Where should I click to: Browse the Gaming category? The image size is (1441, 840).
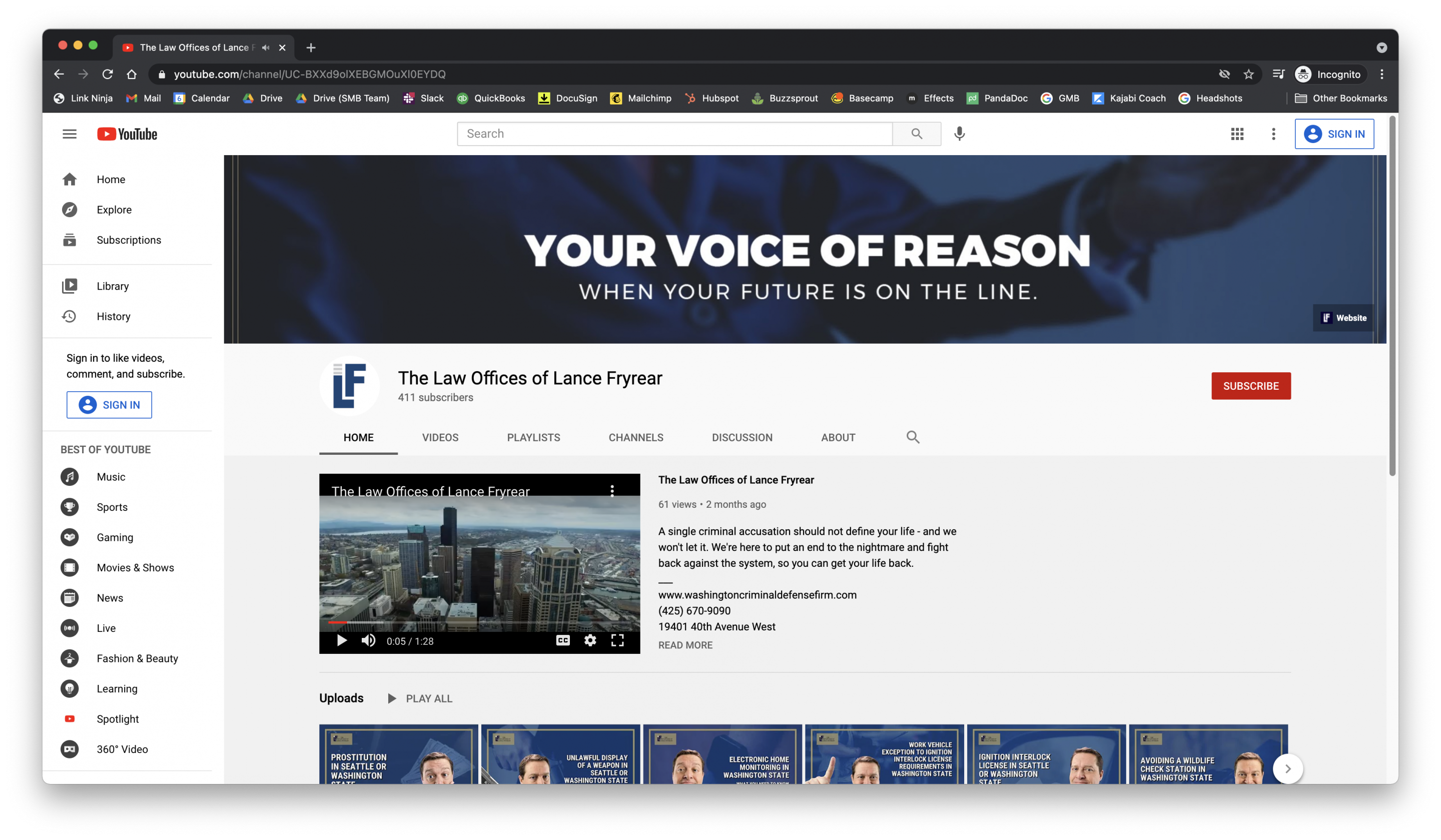(x=127, y=537)
